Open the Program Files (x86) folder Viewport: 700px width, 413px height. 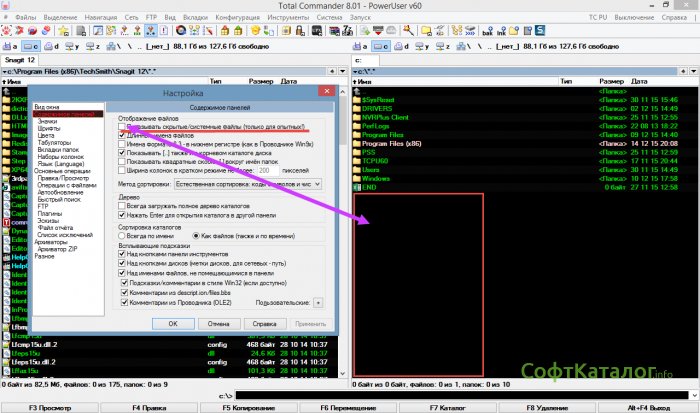[x=392, y=143]
